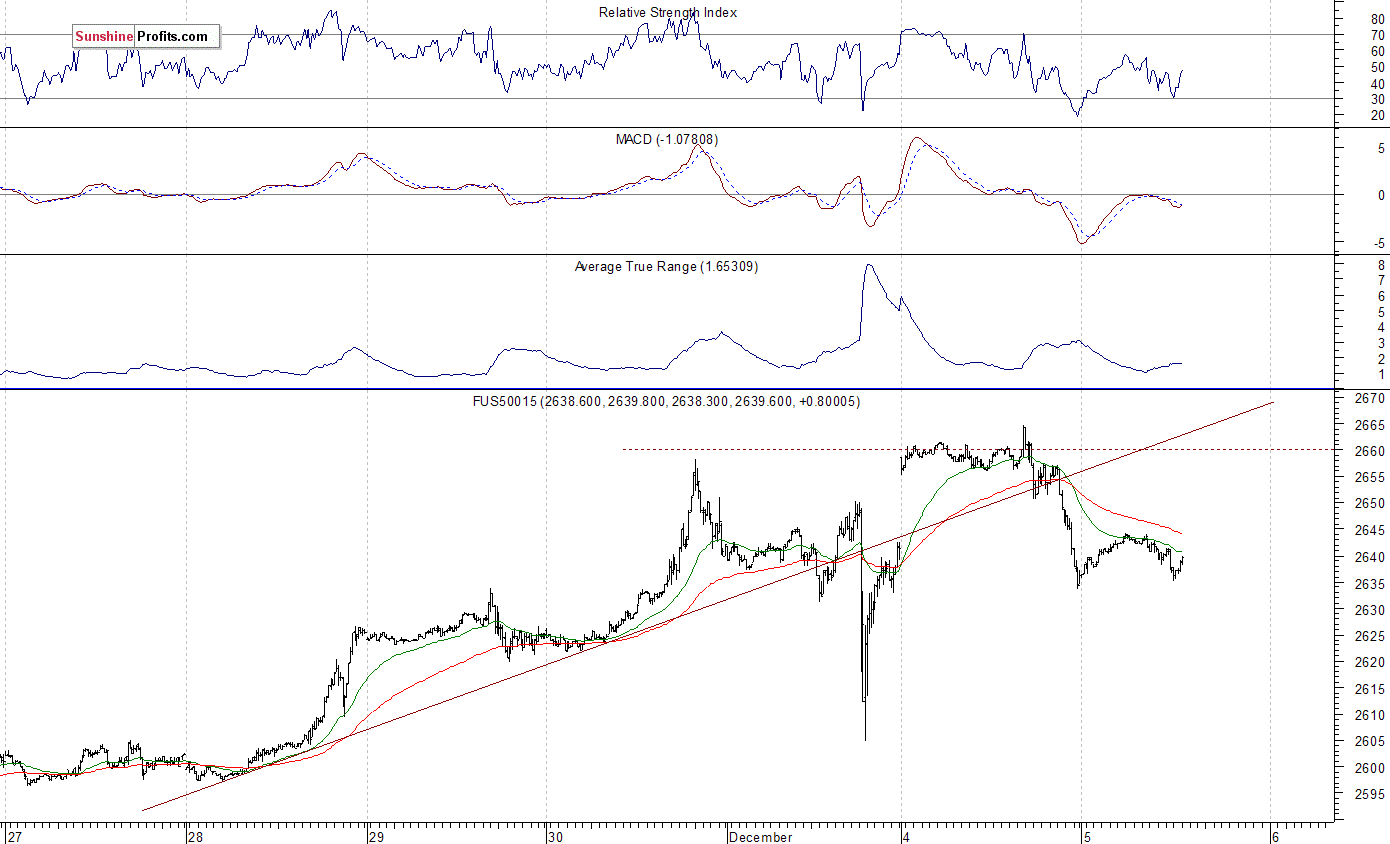
Task: Click price axis label 2655
Action: point(1372,478)
